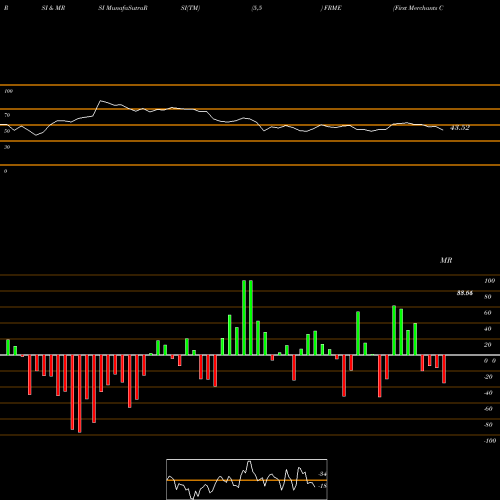Click the '30' level label on RSI axis
The width and height of the screenshot is (500, 500).
pyautogui.click(x=7, y=147)
